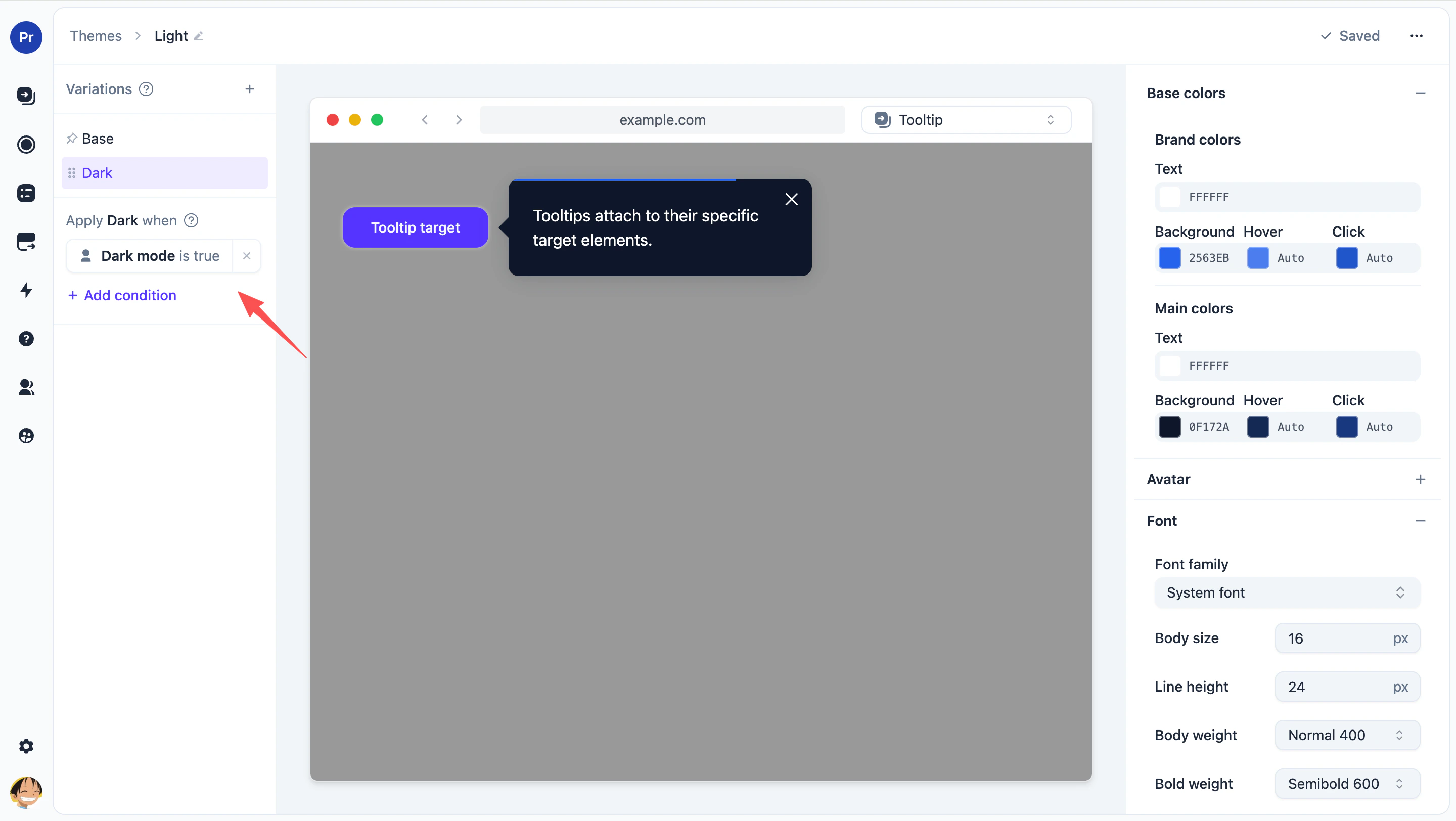Collapse the Base colors section

click(x=1420, y=93)
